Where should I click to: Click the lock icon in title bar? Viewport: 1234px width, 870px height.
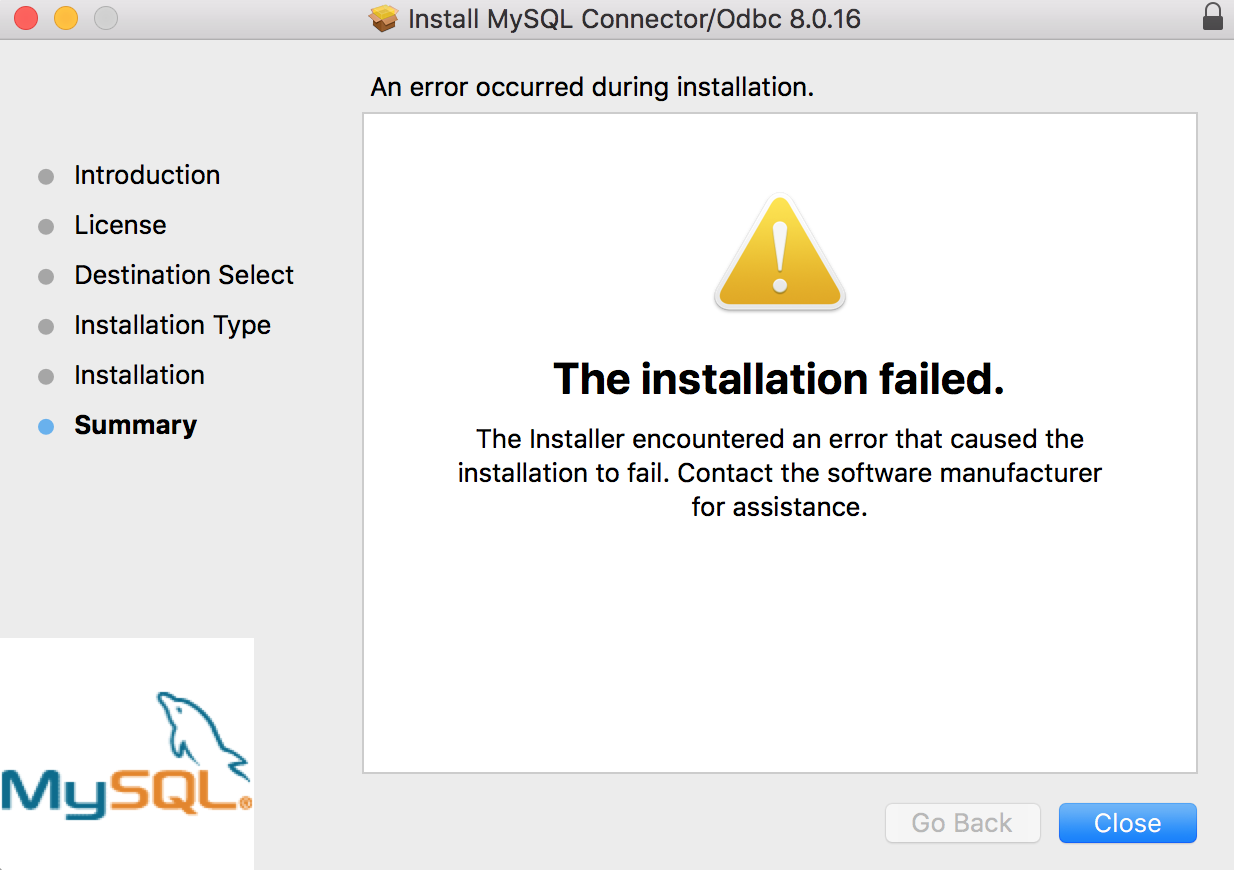click(x=1212, y=17)
